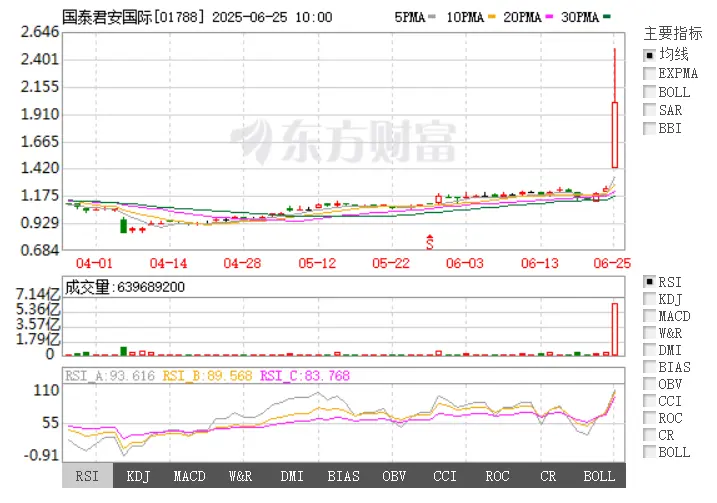Open the RSI tab at the bottom
The image size is (717, 503).
(88, 476)
